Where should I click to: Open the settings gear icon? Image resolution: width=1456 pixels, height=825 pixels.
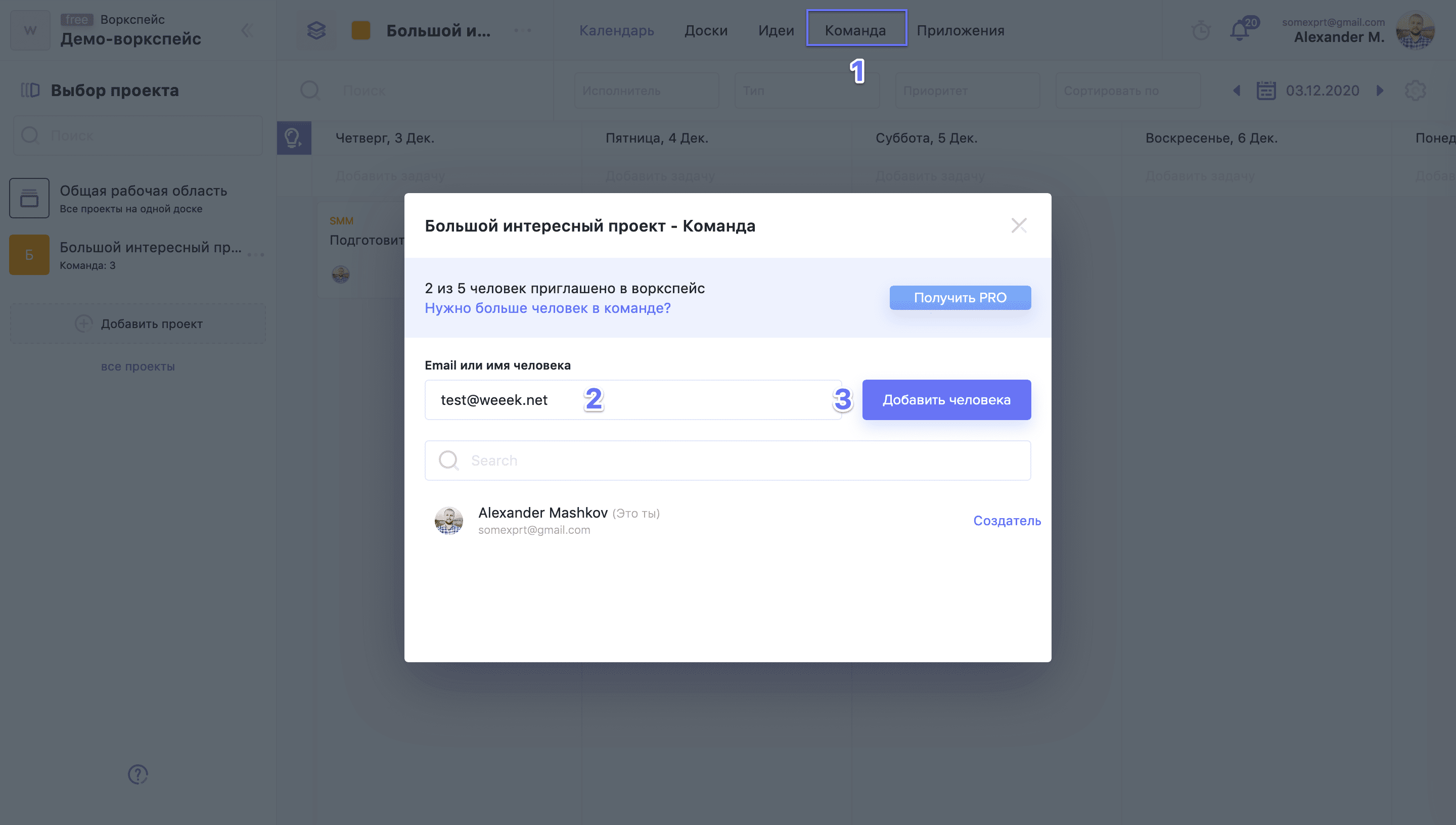[x=1415, y=90]
